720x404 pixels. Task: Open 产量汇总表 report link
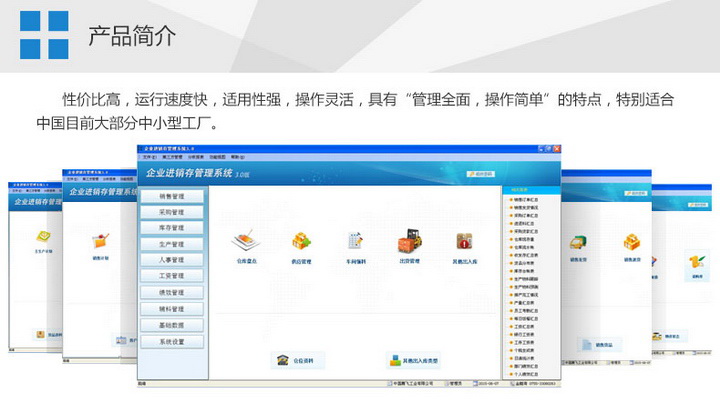click(x=522, y=303)
